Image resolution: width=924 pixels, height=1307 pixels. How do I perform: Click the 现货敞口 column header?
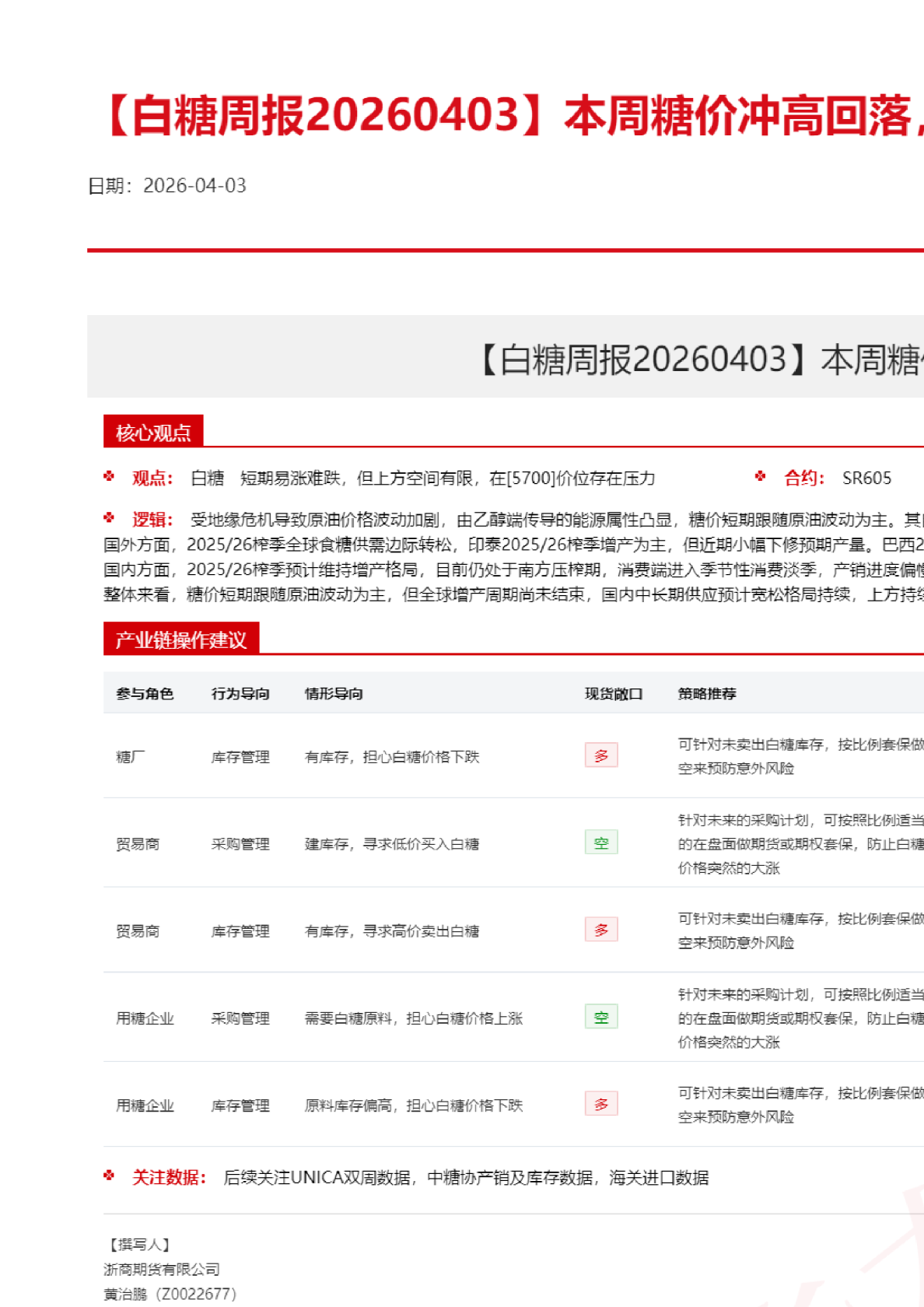coord(614,693)
